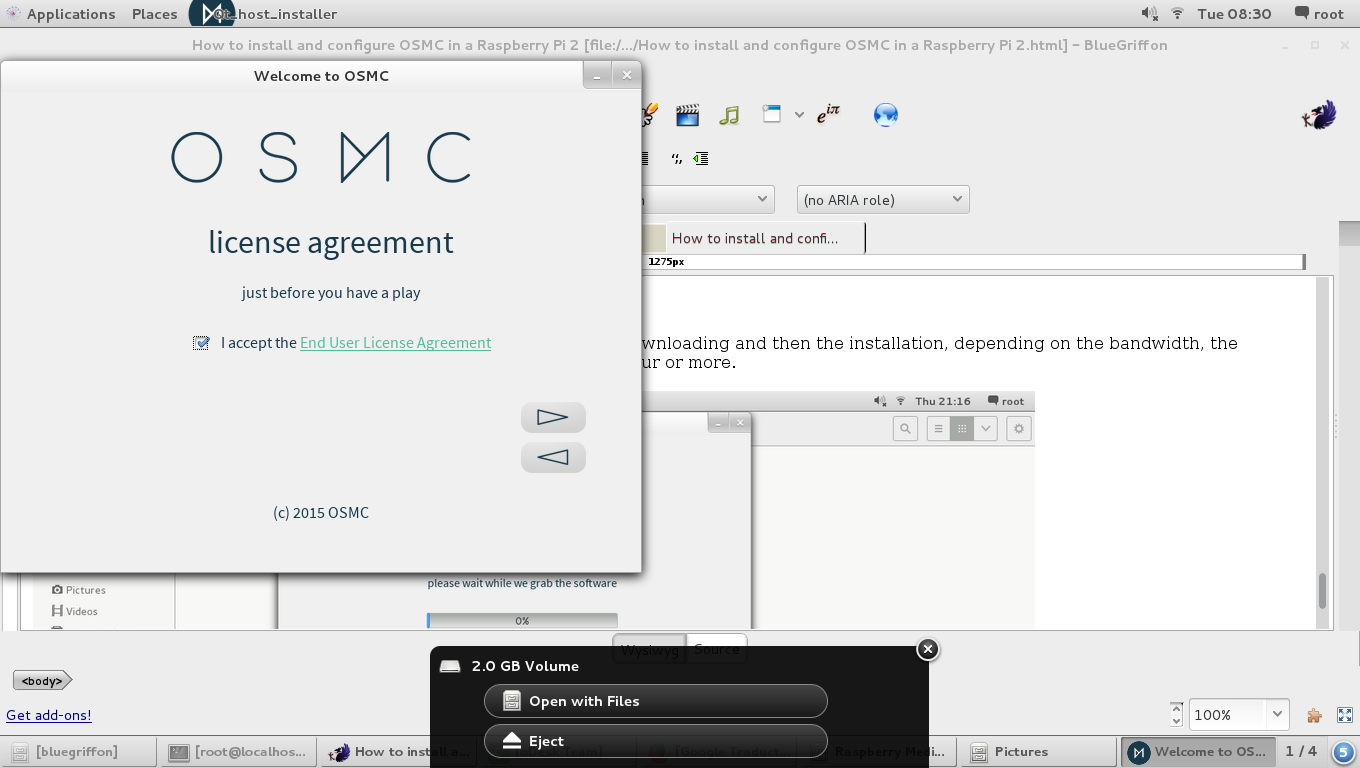The height and width of the screenshot is (768, 1360).
Task: Click list view icon in embedded screenshot
Action: (x=938, y=429)
